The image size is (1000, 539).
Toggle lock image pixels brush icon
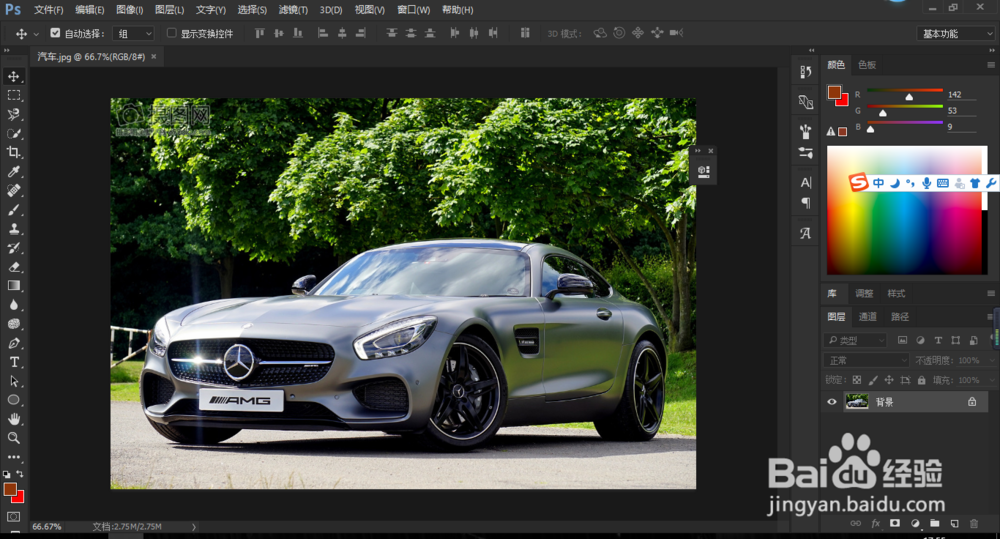coord(872,380)
